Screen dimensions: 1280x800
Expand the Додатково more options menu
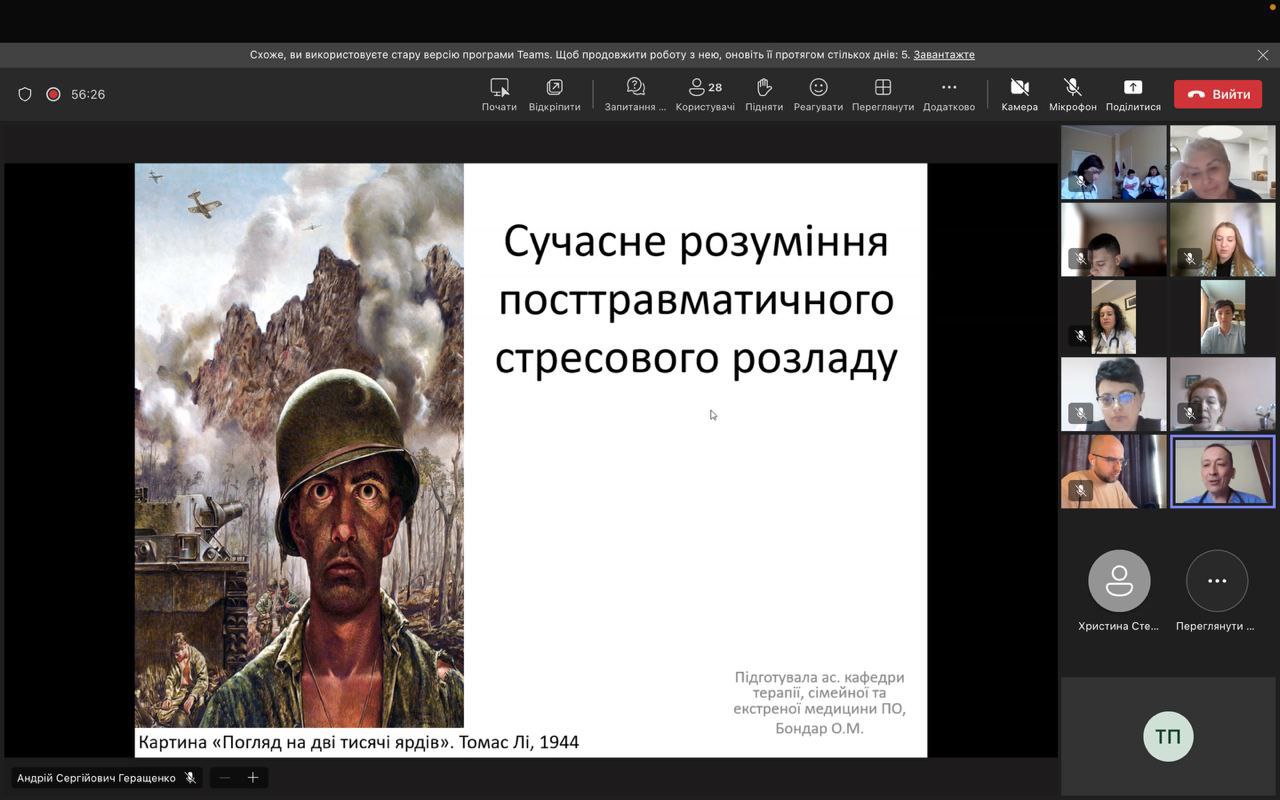coord(949,94)
